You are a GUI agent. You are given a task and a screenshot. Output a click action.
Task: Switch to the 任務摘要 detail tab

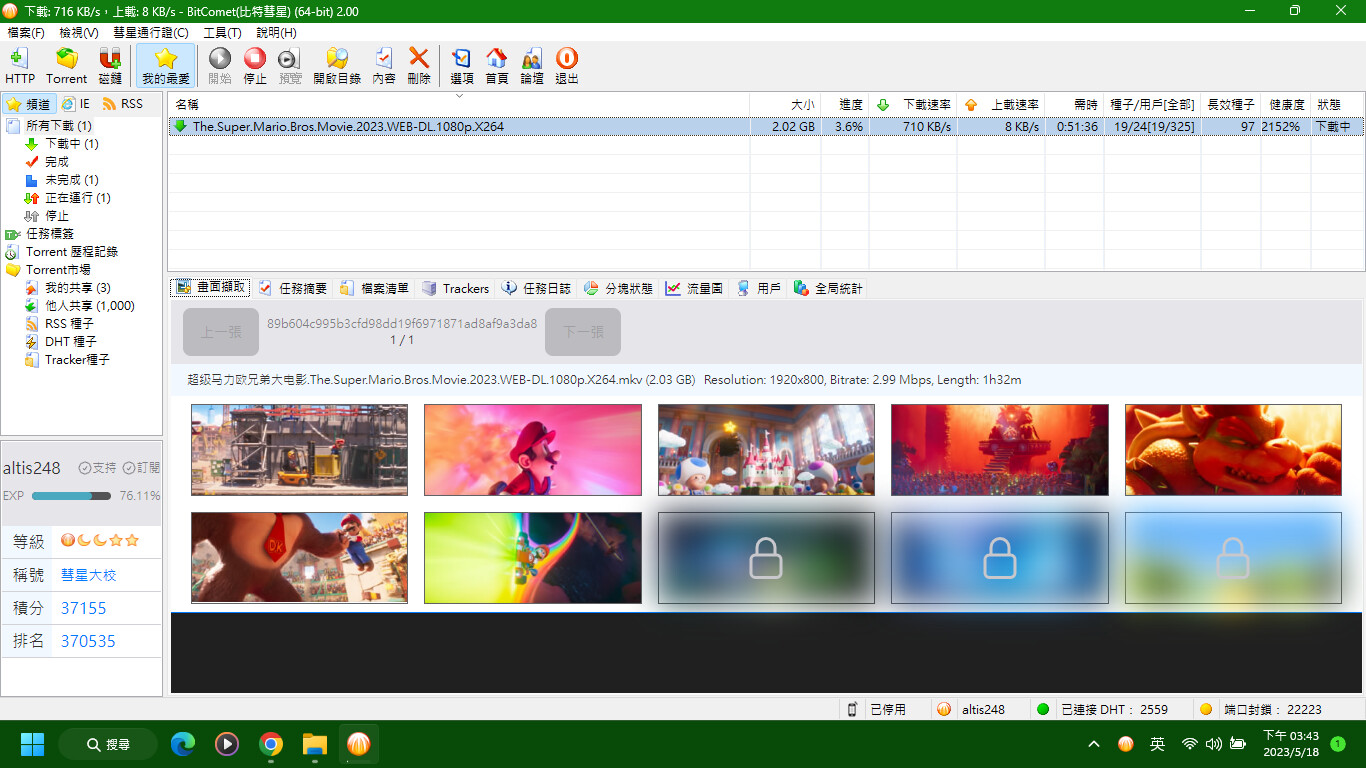tap(293, 288)
